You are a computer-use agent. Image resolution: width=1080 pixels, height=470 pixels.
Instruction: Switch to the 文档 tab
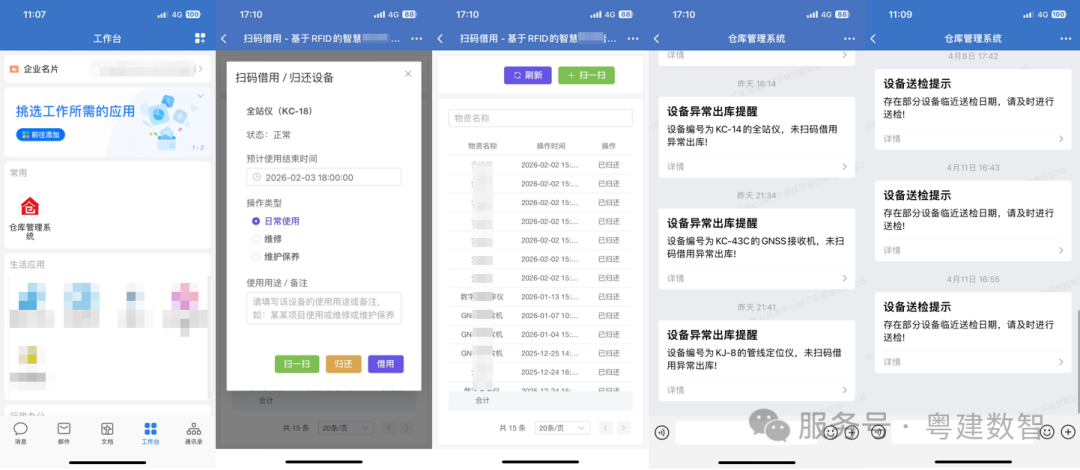(107, 433)
